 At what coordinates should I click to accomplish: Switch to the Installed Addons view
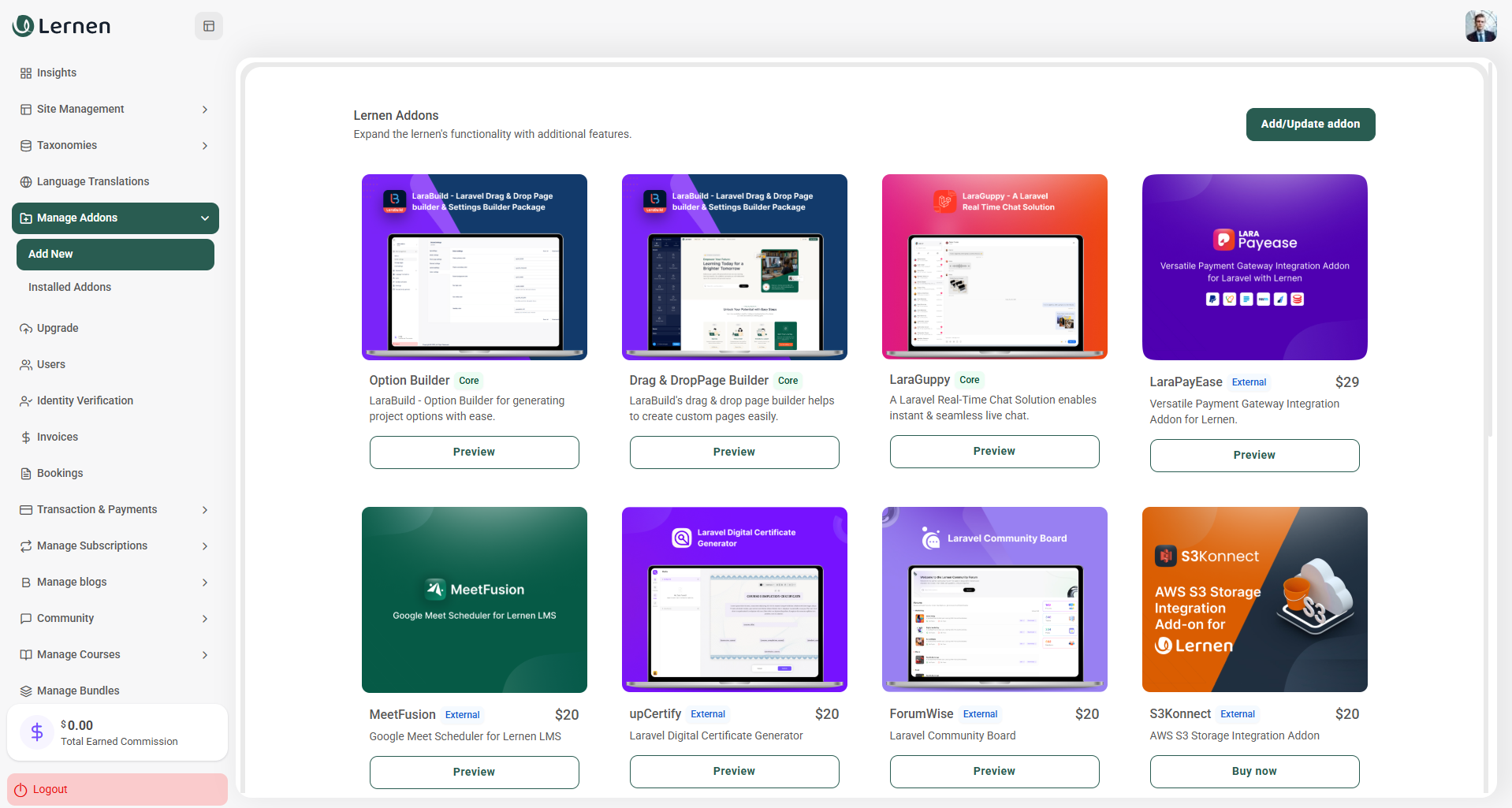coord(70,287)
